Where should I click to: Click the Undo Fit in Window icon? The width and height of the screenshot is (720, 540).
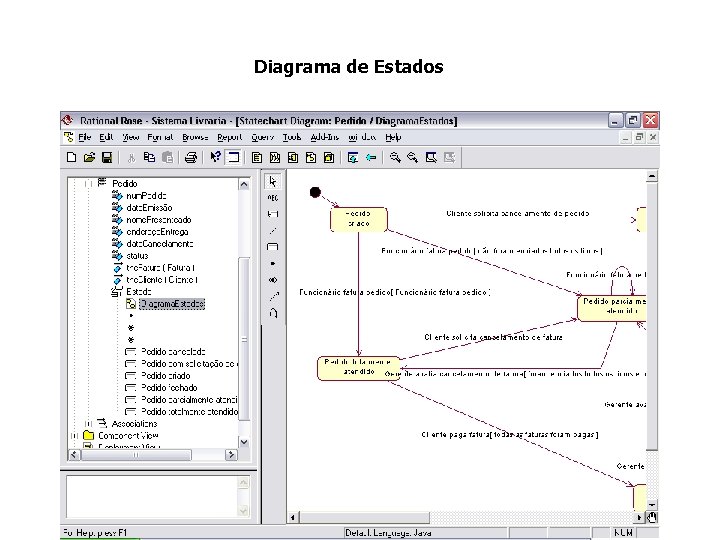pos(449,158)
